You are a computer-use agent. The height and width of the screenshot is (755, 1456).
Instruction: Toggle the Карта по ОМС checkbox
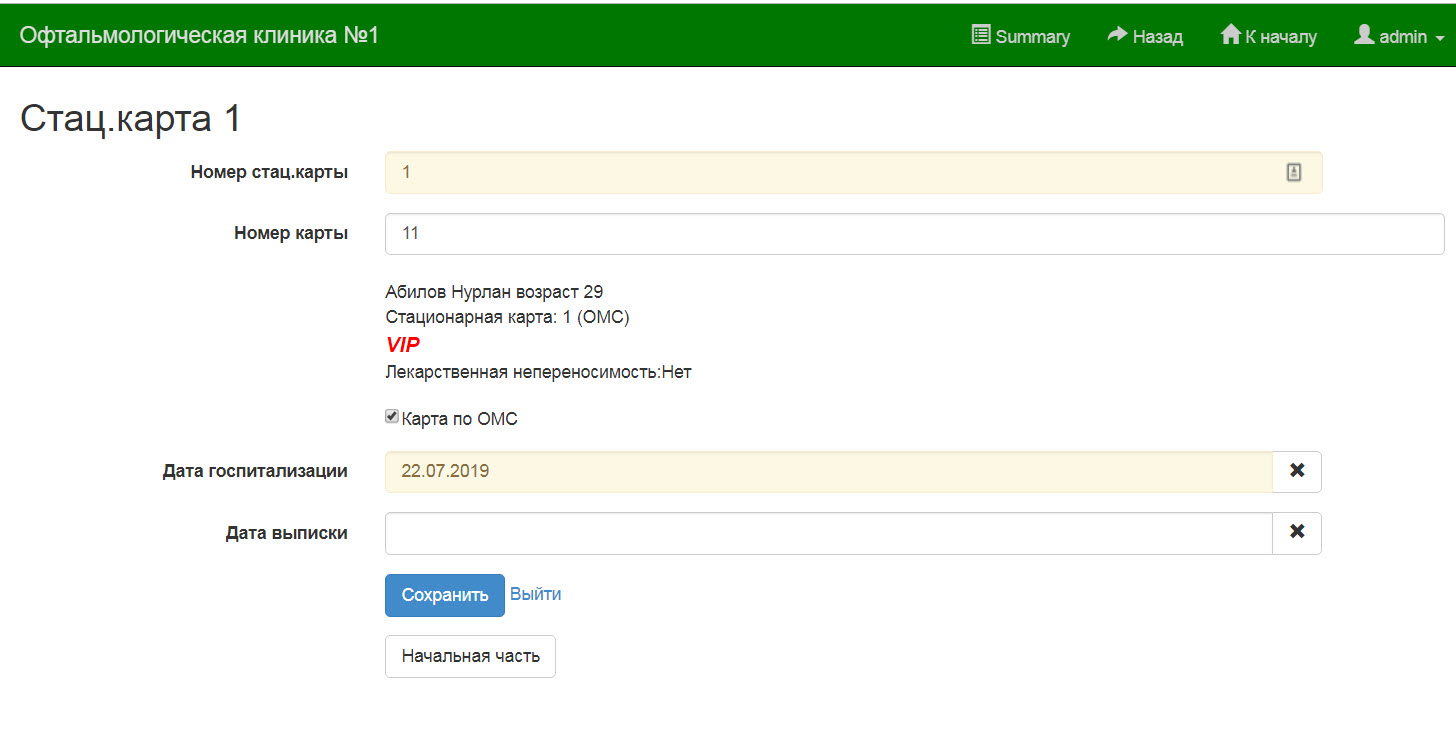tap(392, 417)
